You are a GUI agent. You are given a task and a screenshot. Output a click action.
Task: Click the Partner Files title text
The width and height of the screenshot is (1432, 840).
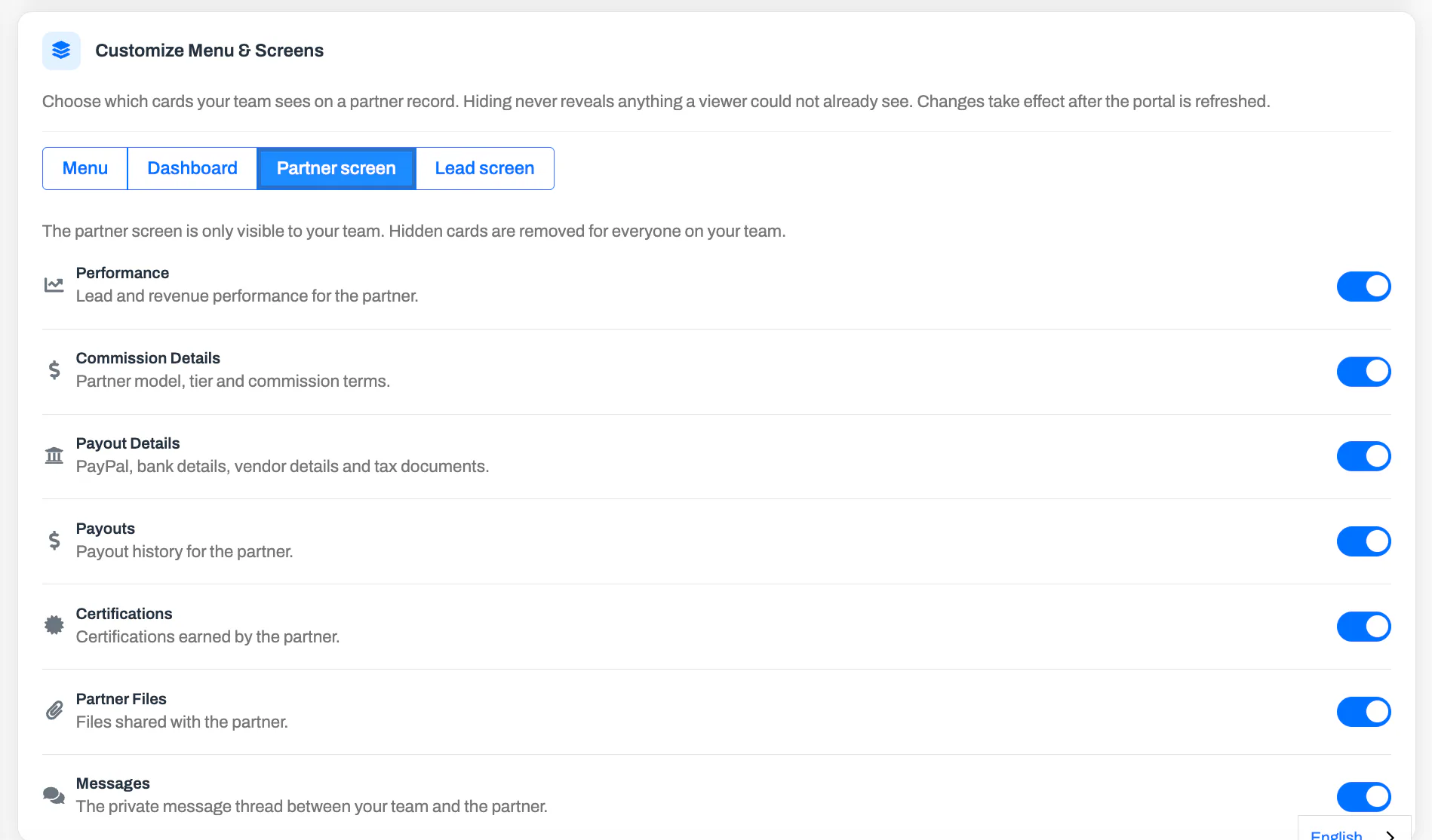(x=121, y=699)
